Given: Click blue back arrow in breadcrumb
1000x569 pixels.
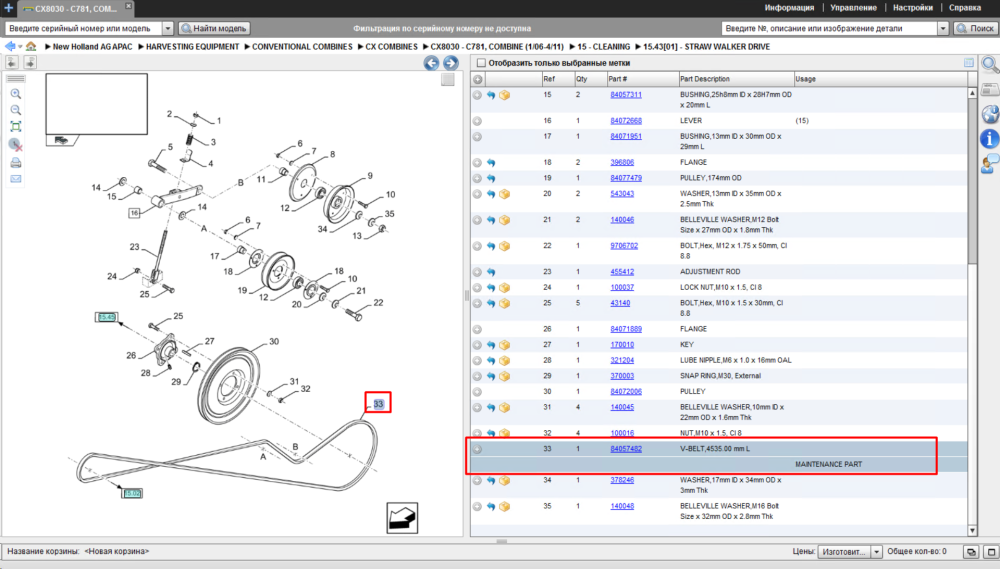Looking at the screenshot, I should [10, 47].
